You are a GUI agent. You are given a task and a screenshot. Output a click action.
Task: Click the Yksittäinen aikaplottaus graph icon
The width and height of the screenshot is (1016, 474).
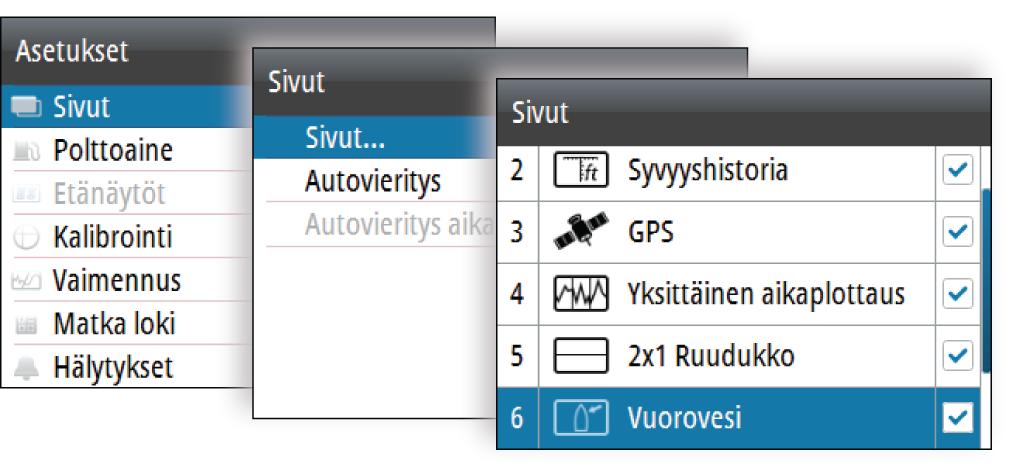point(581,294)
